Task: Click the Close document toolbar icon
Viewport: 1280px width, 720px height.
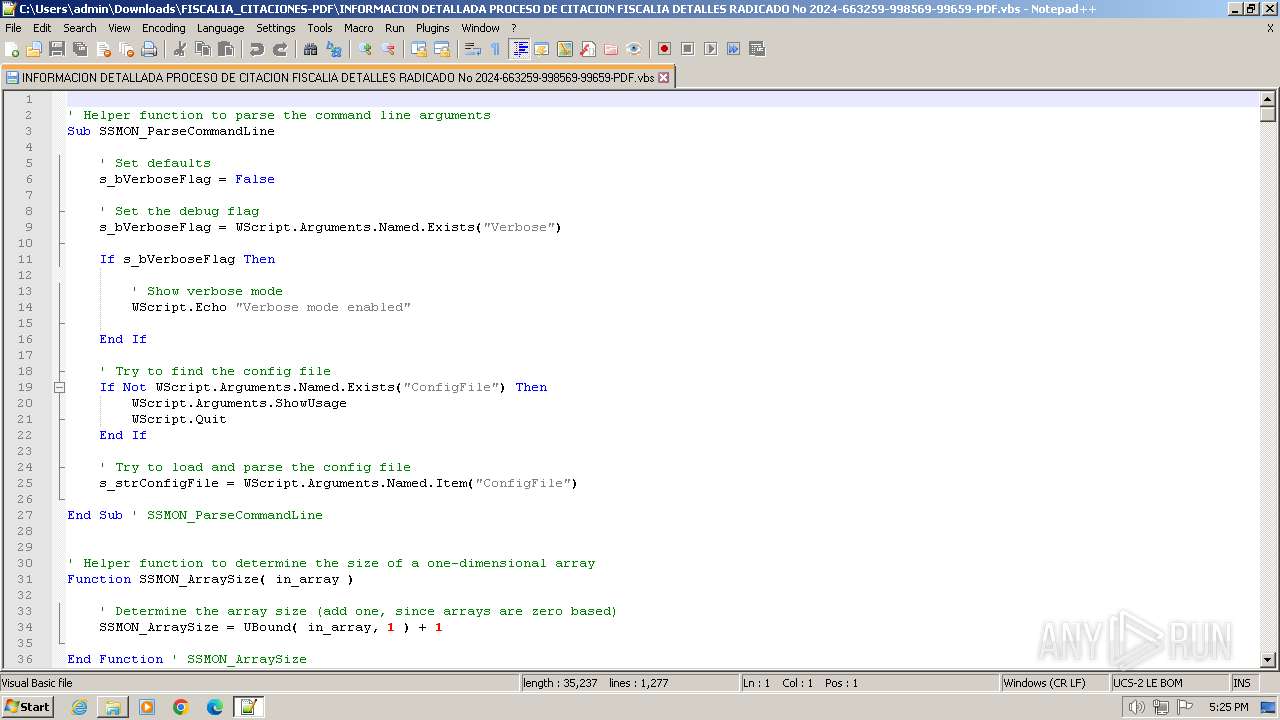Action: [103, 49]
